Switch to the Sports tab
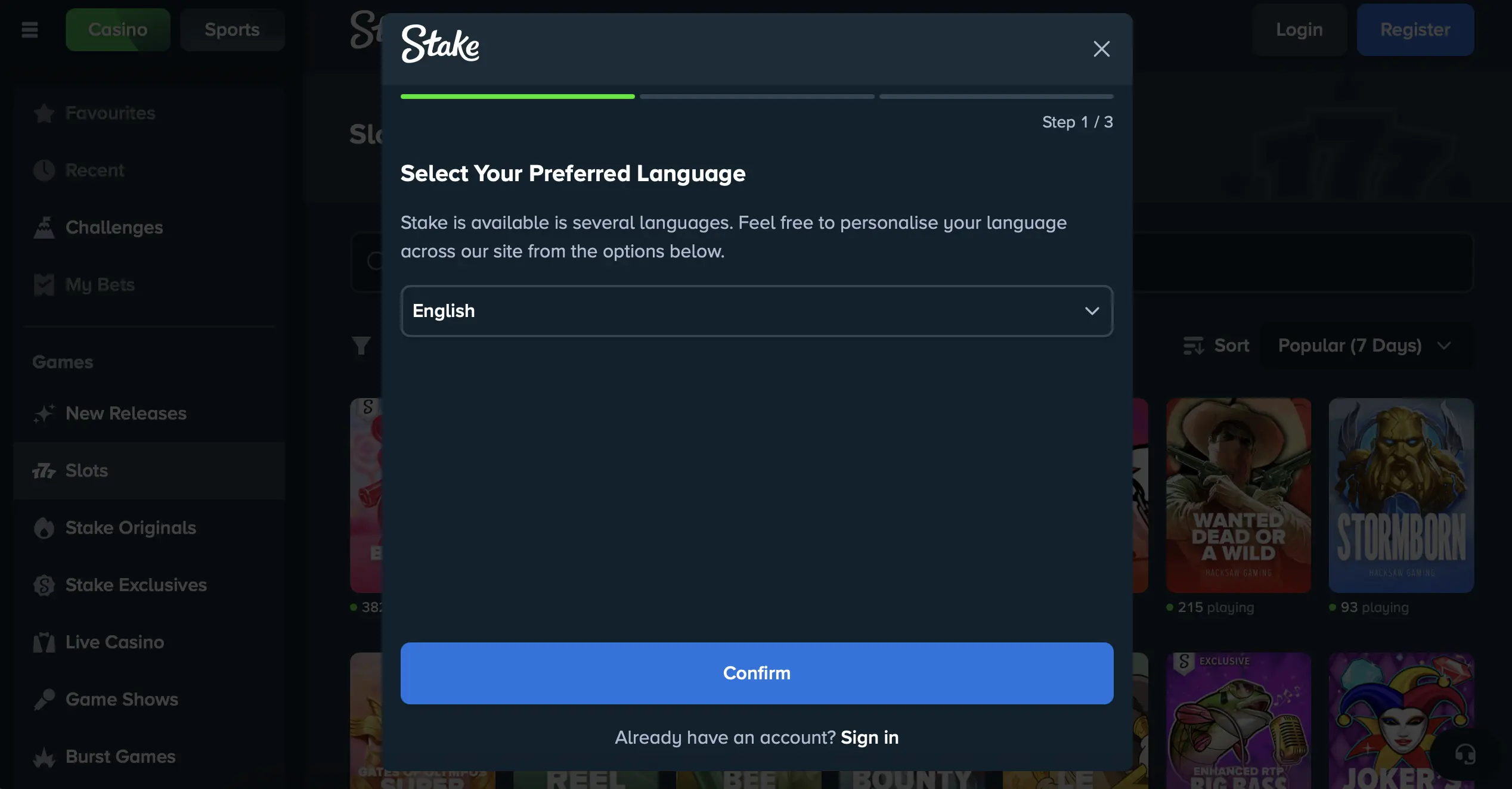Image resolution: width=1512 pixels, height=789 pixels. pyautogui.click(x=232, y=30)
